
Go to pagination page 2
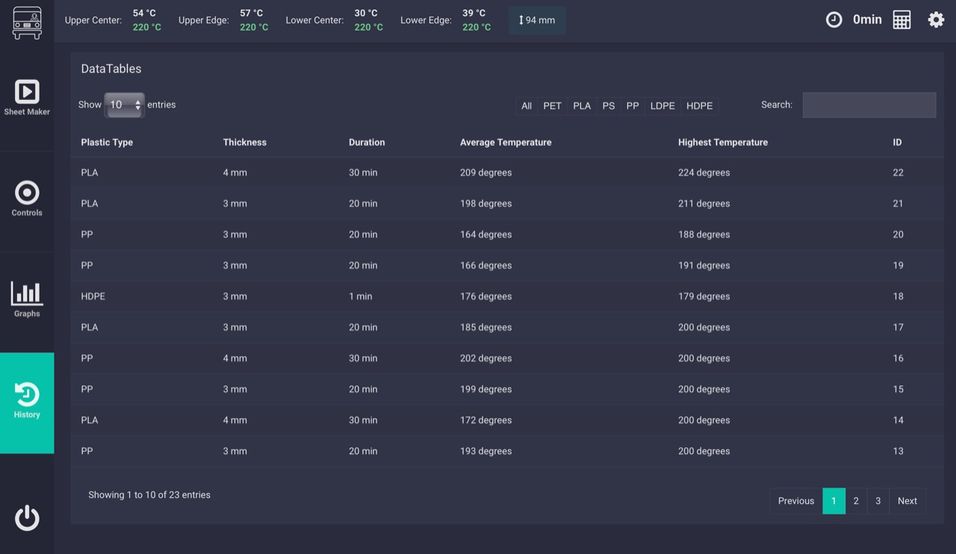click(x=856, y=501)
